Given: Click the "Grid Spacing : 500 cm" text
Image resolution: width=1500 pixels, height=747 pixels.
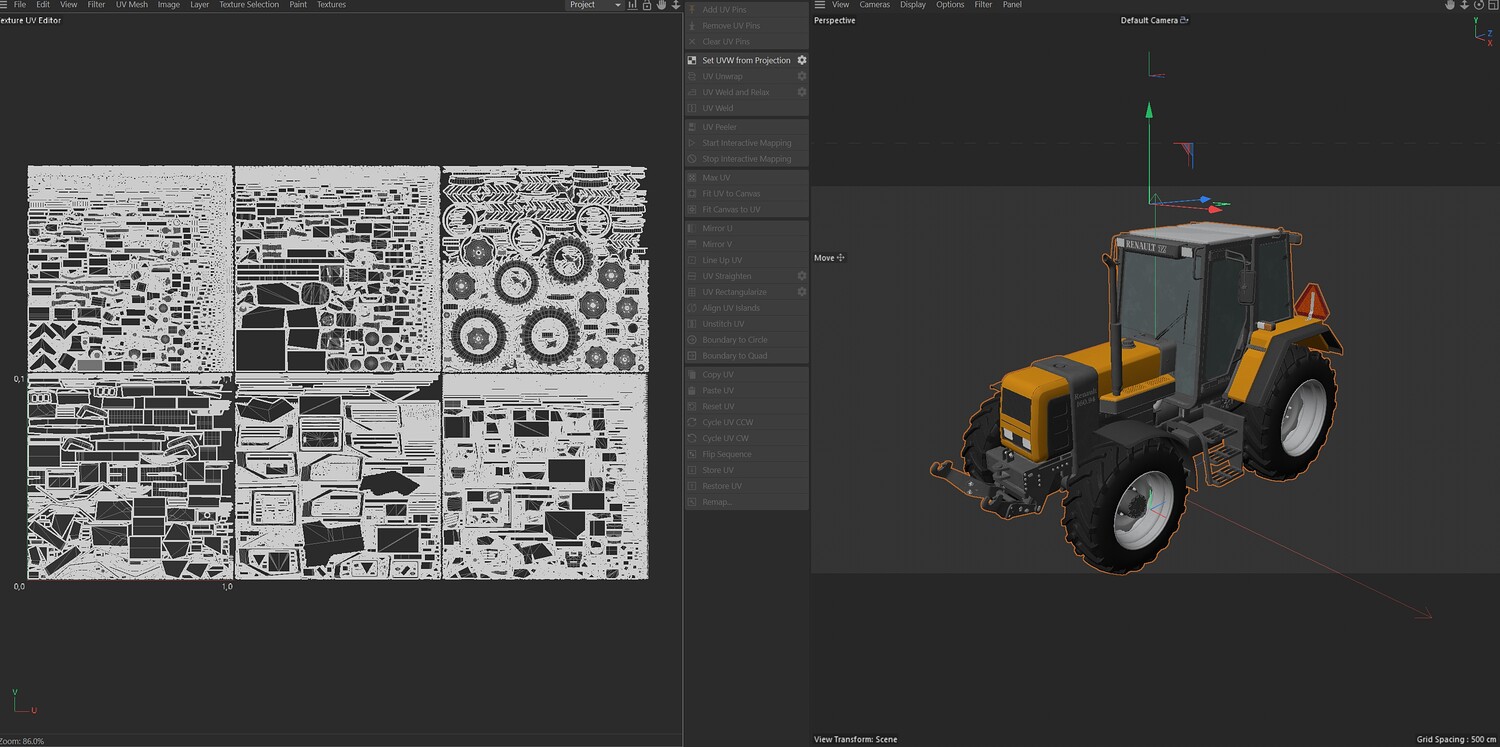Looking at the screenshot, I should tap(1456, 740).
